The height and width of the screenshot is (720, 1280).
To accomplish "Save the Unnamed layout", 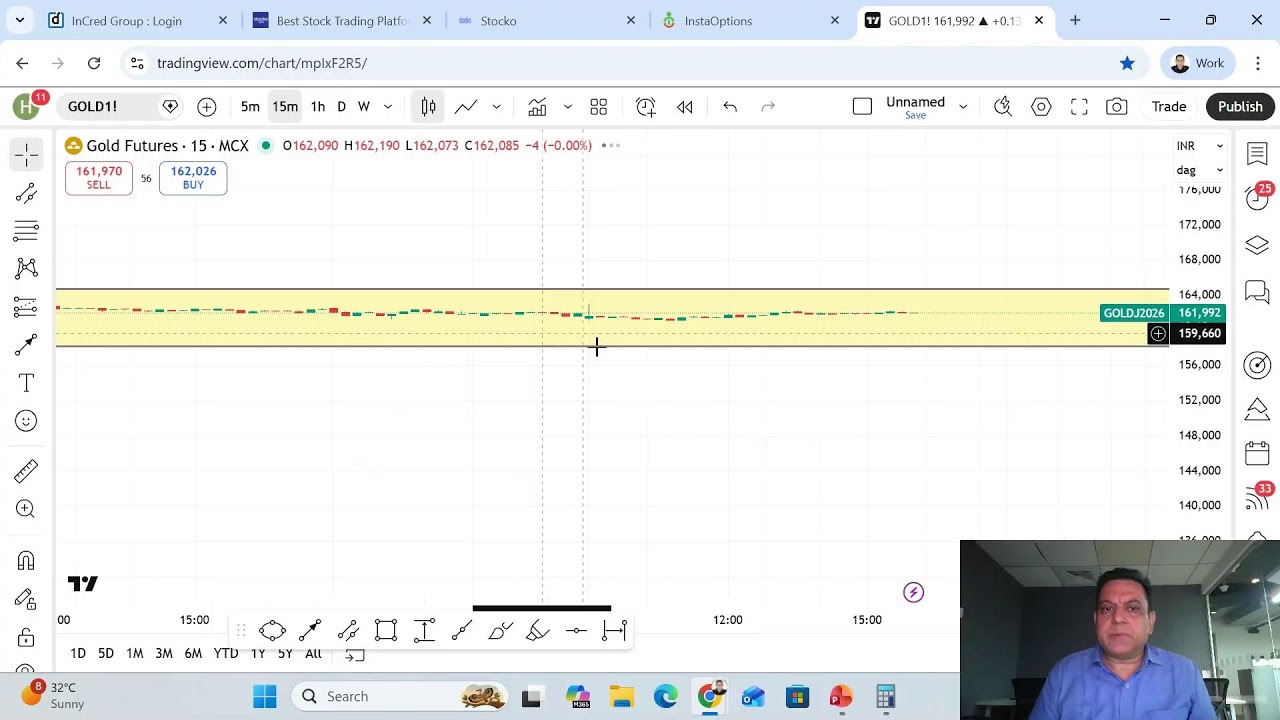I will pyautogui.click(x=915, y=116).
